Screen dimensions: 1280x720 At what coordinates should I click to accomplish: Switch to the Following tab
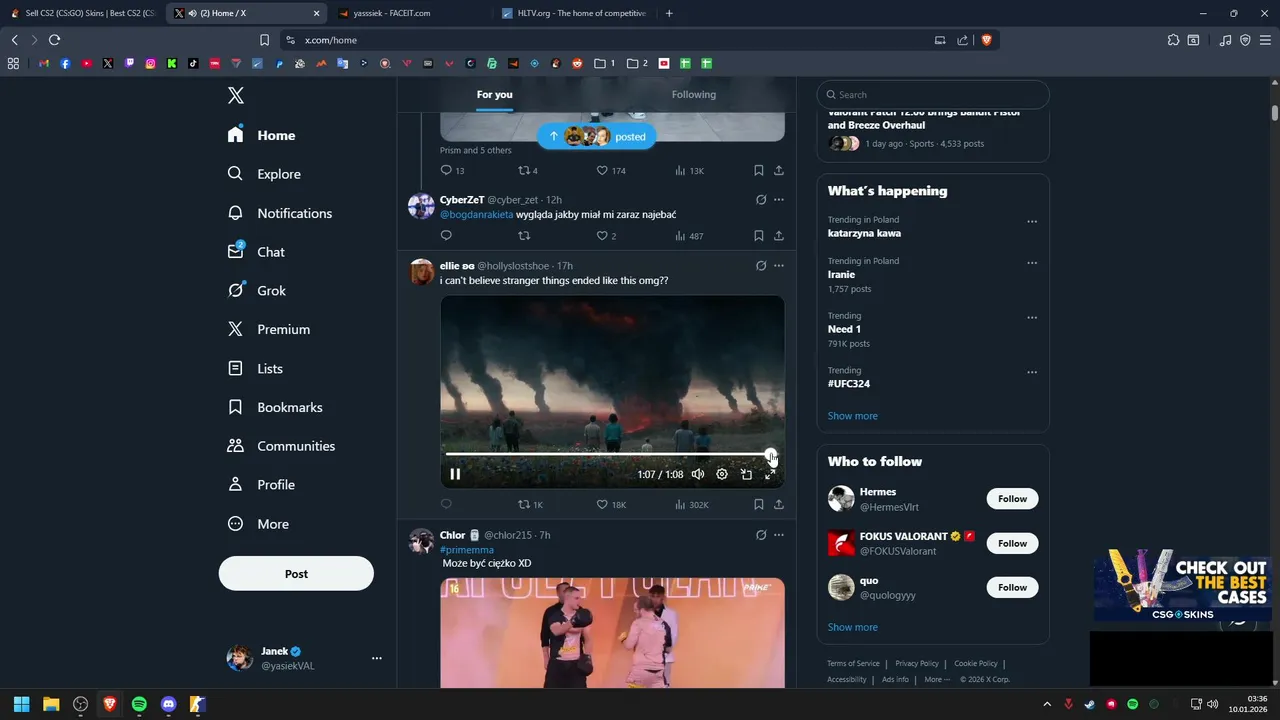[694, 95]
